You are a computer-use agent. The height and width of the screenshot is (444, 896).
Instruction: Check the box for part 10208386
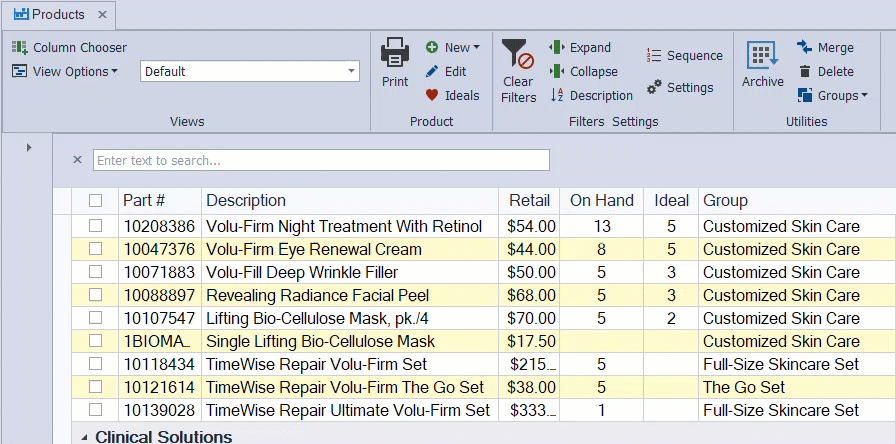(95, 226)
